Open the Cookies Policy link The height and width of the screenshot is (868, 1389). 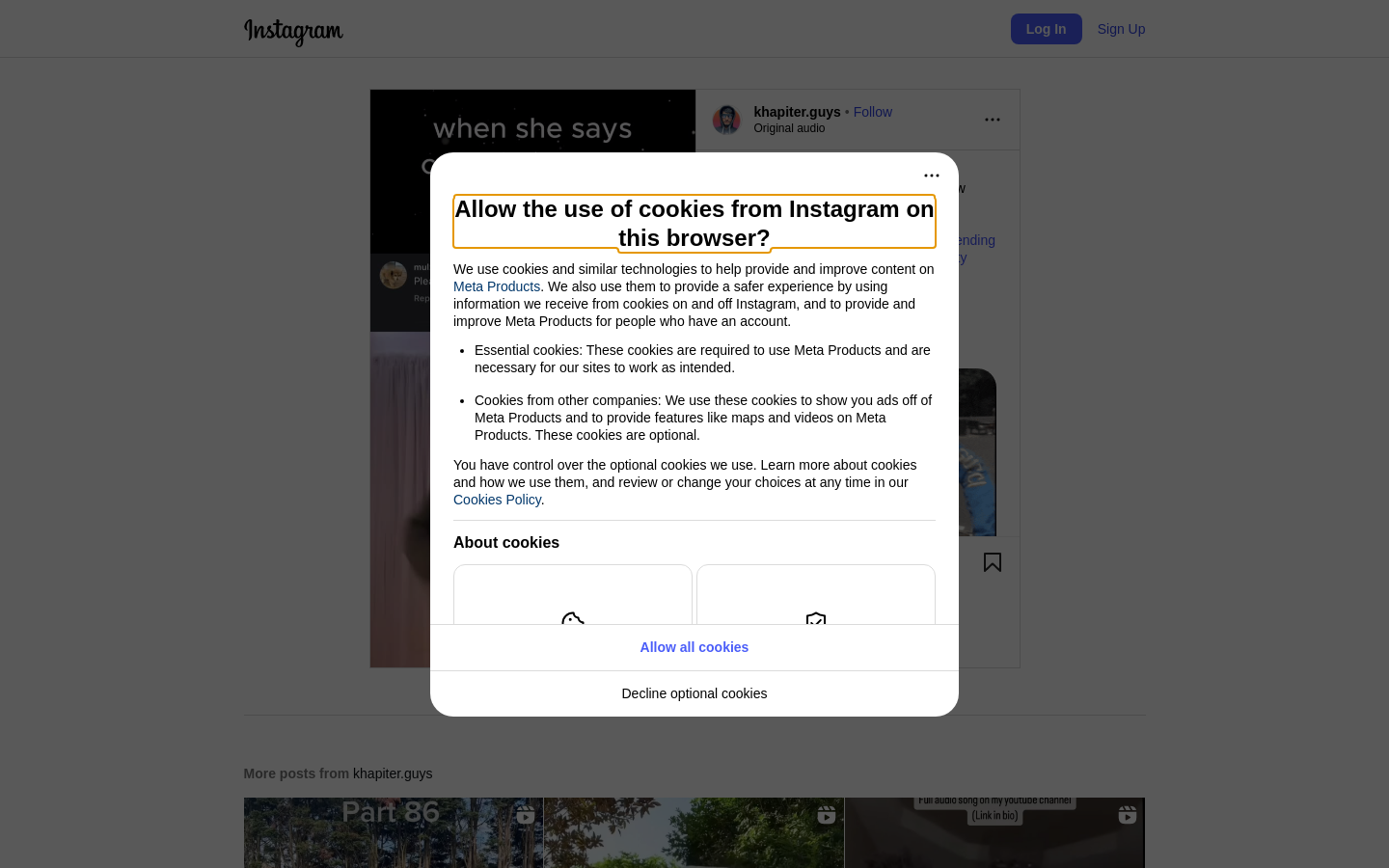pos(497,500)
